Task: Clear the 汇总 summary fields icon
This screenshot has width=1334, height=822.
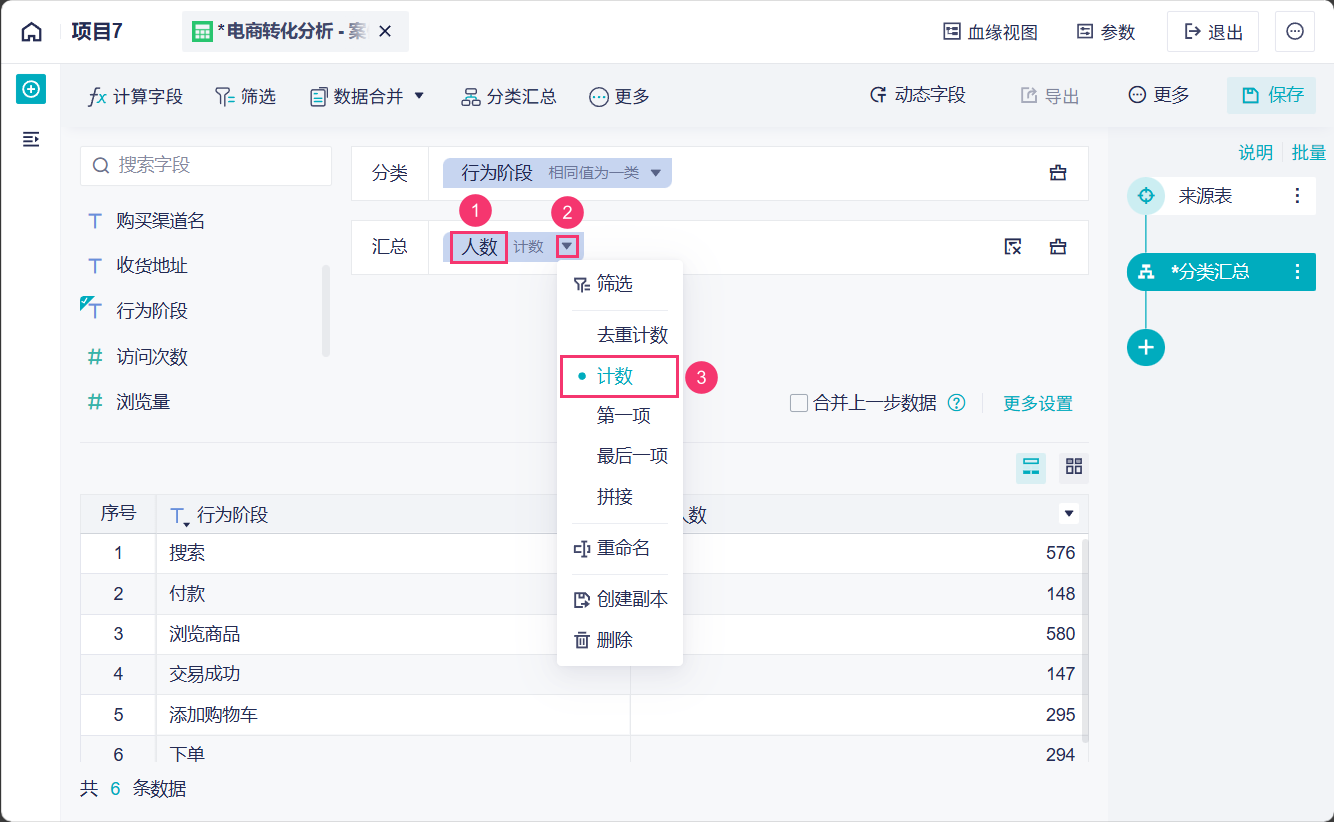Action: coord(1013,247)
